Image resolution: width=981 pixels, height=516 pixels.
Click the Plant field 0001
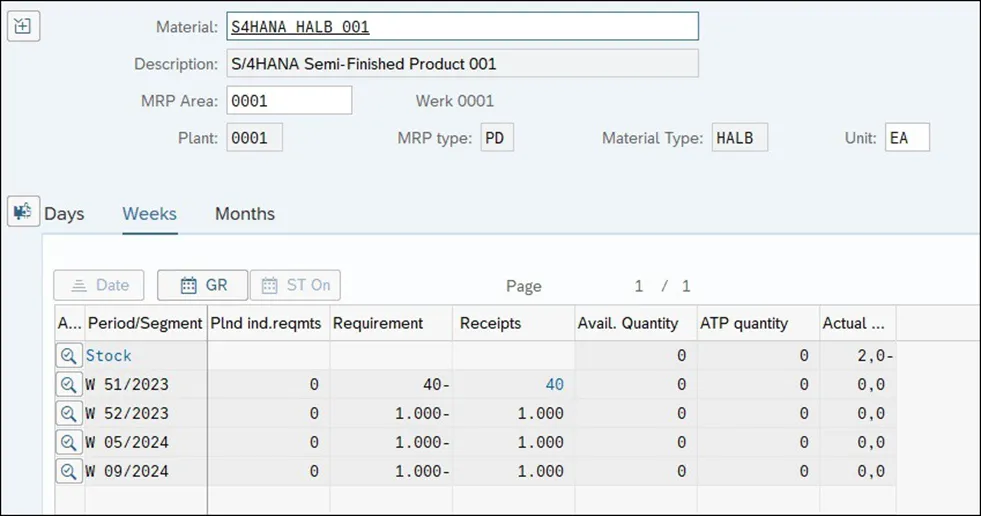click(x=254, y=138)
